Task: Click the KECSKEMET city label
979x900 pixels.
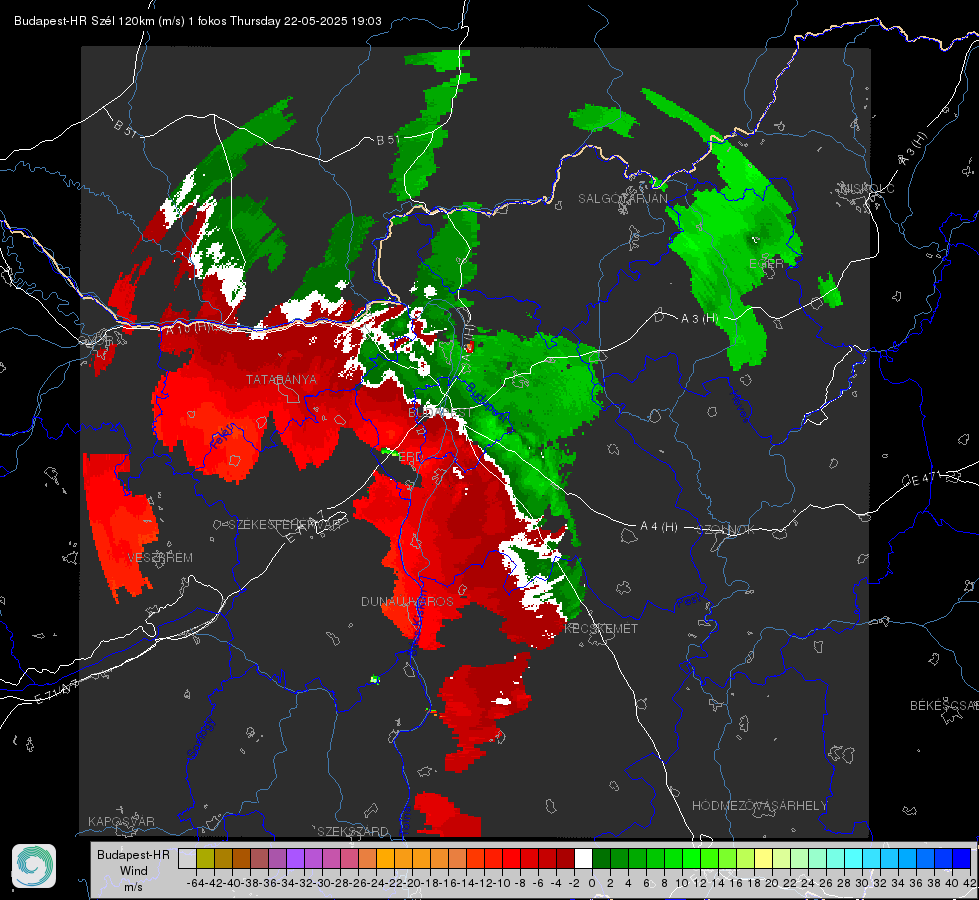Action: 601,629
